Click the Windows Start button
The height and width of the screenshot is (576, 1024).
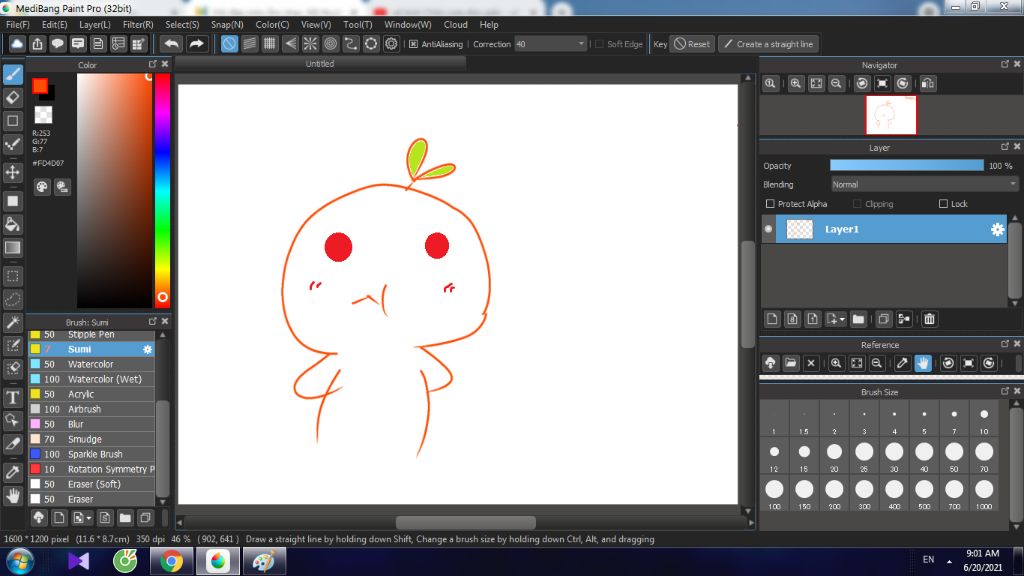(19, 561)
